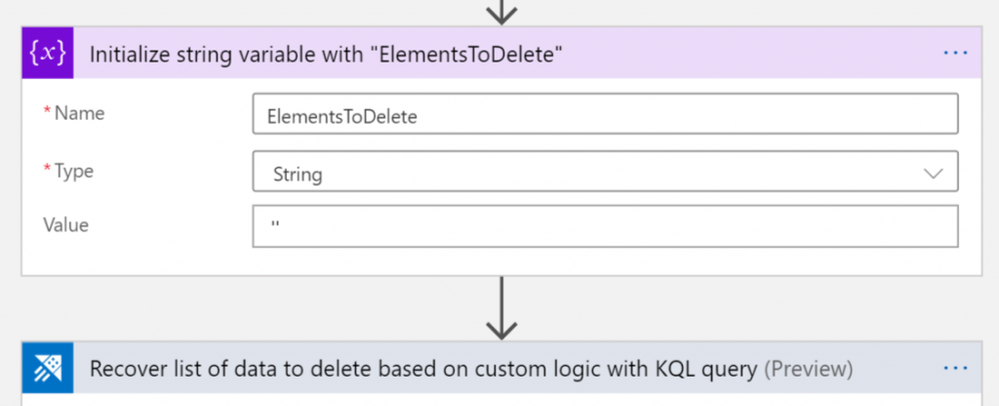Expand the Recover list of data card
The height and width of the screenshot is (406, 999).
pyautogui.click(x=501, y=368)
